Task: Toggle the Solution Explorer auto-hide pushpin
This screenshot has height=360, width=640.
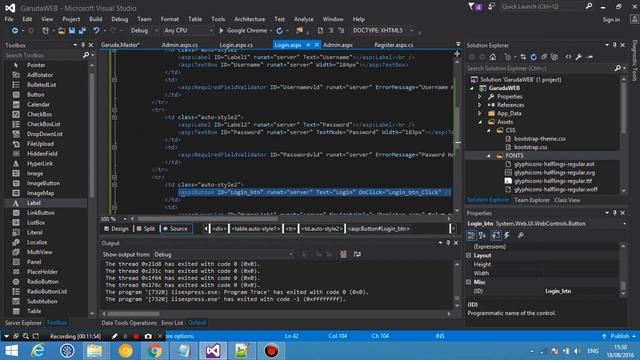Action: point(615,45)
